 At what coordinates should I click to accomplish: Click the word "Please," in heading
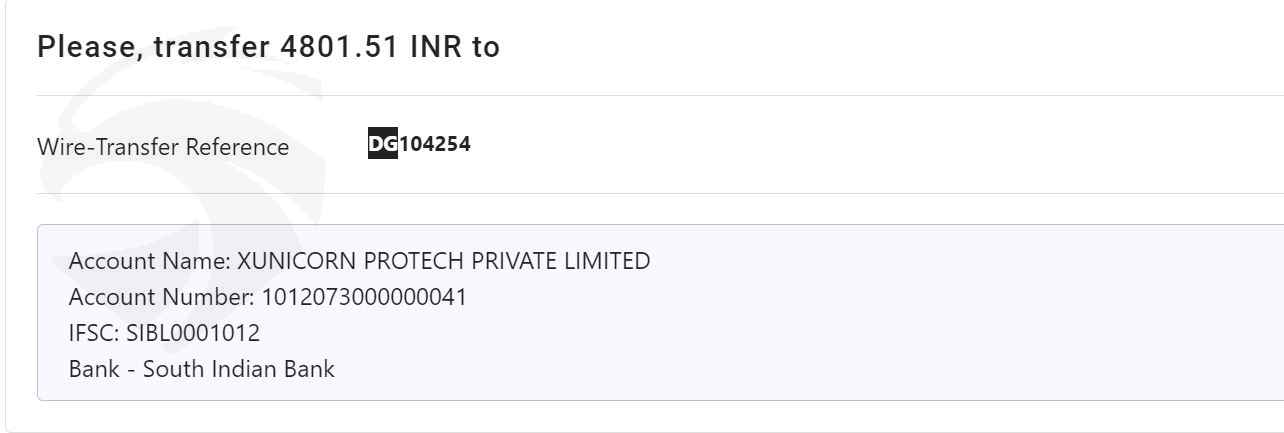pyautogui.click(x=91, y=48)
